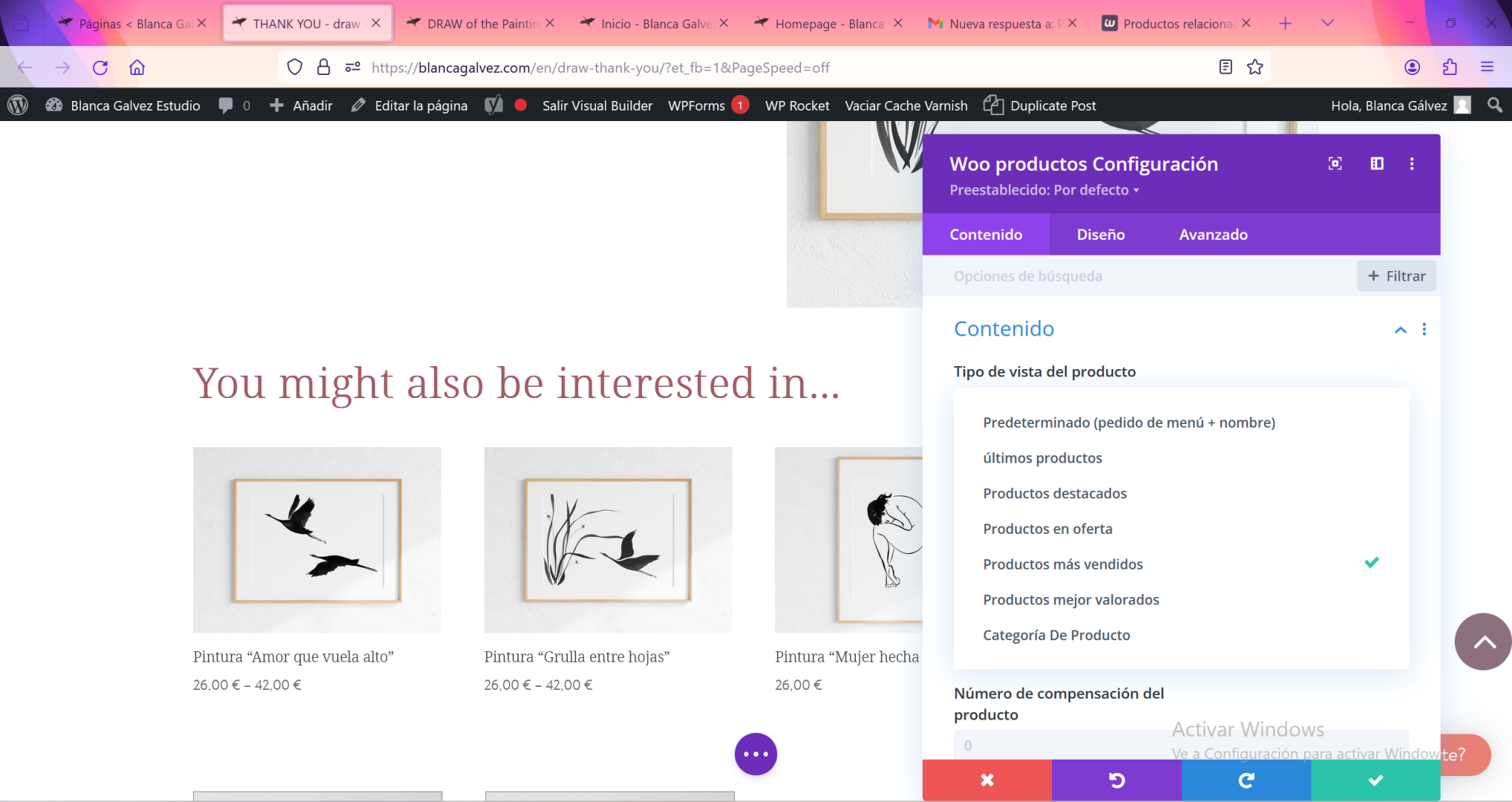Open the Firefox application menu
1512x802 pixels.
click(1487, 68)
